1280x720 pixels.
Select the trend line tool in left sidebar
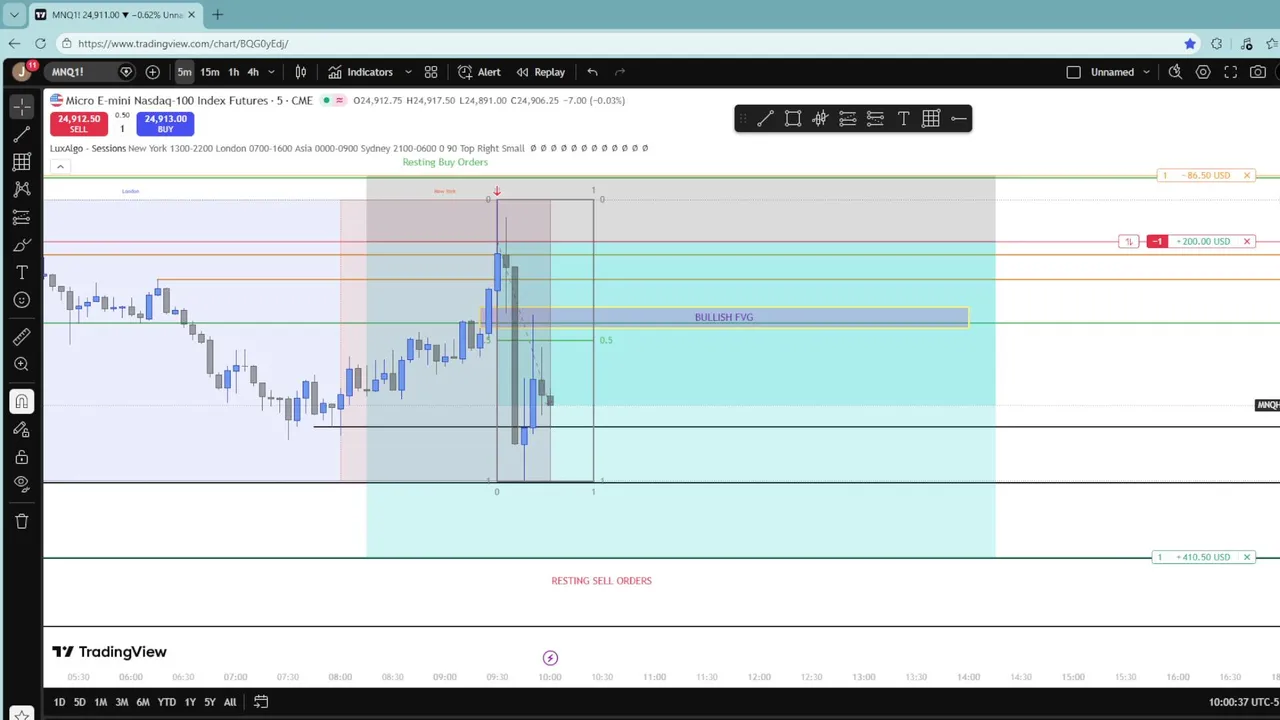[x=22, y=134]
